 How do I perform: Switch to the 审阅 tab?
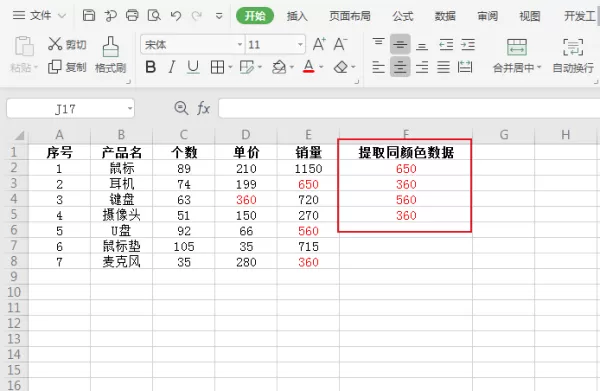pos(488,16)
